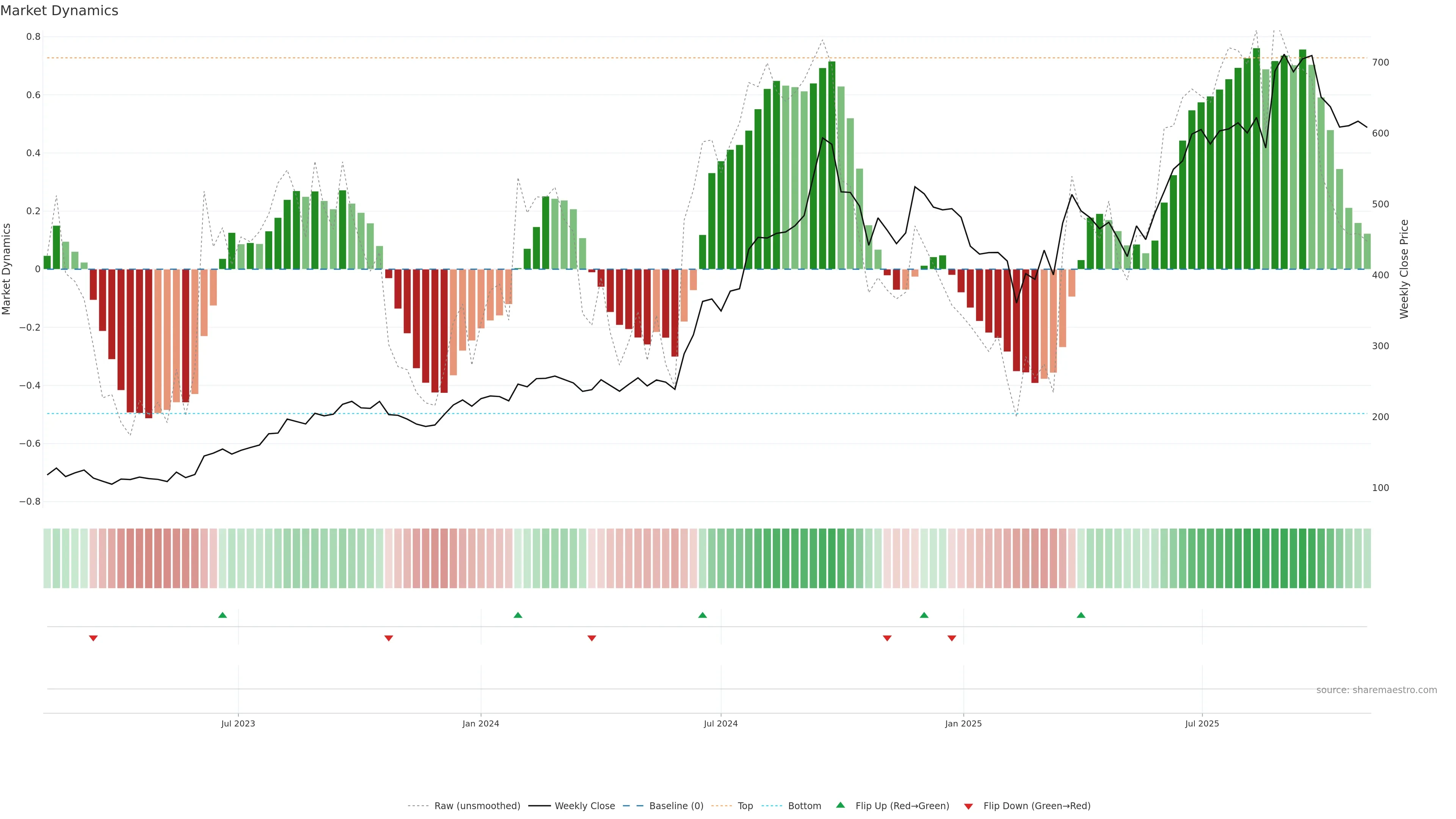
Task: Toggle the Weekly Close legend entry
Action: [584, 805]
